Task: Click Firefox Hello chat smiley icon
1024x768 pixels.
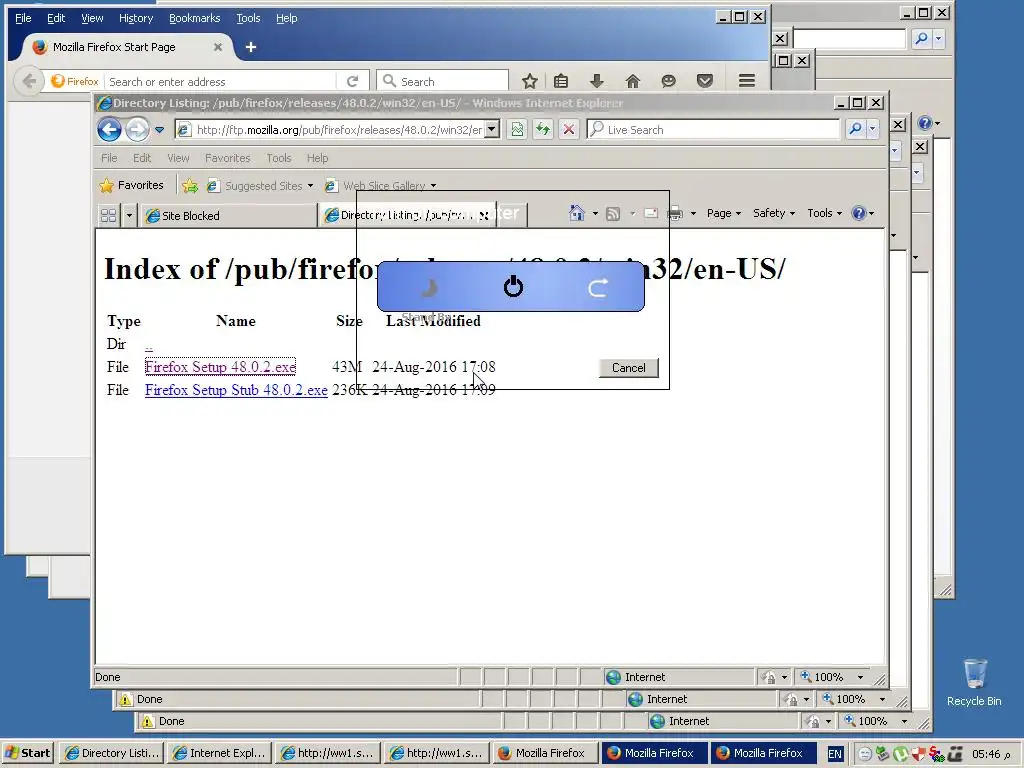Action: click(x=668, y=81)
